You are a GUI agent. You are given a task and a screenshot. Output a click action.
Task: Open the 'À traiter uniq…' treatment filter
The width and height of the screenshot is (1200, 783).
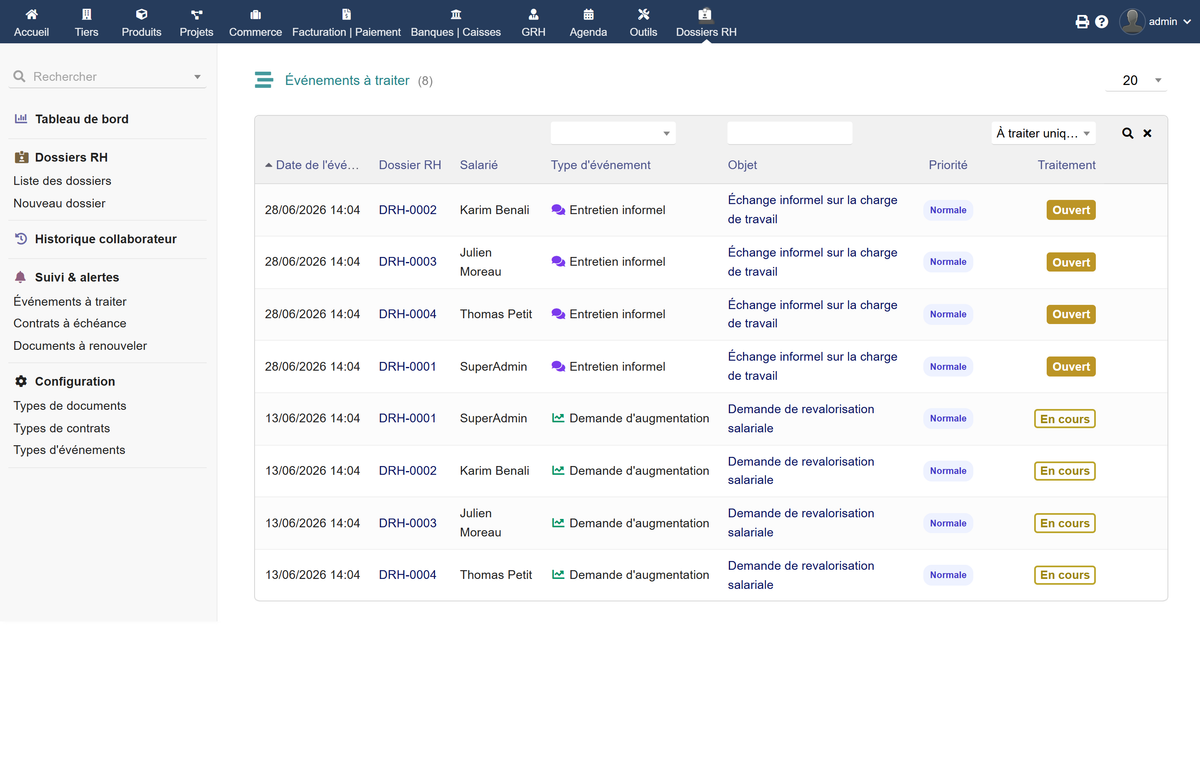[1043, 133]
